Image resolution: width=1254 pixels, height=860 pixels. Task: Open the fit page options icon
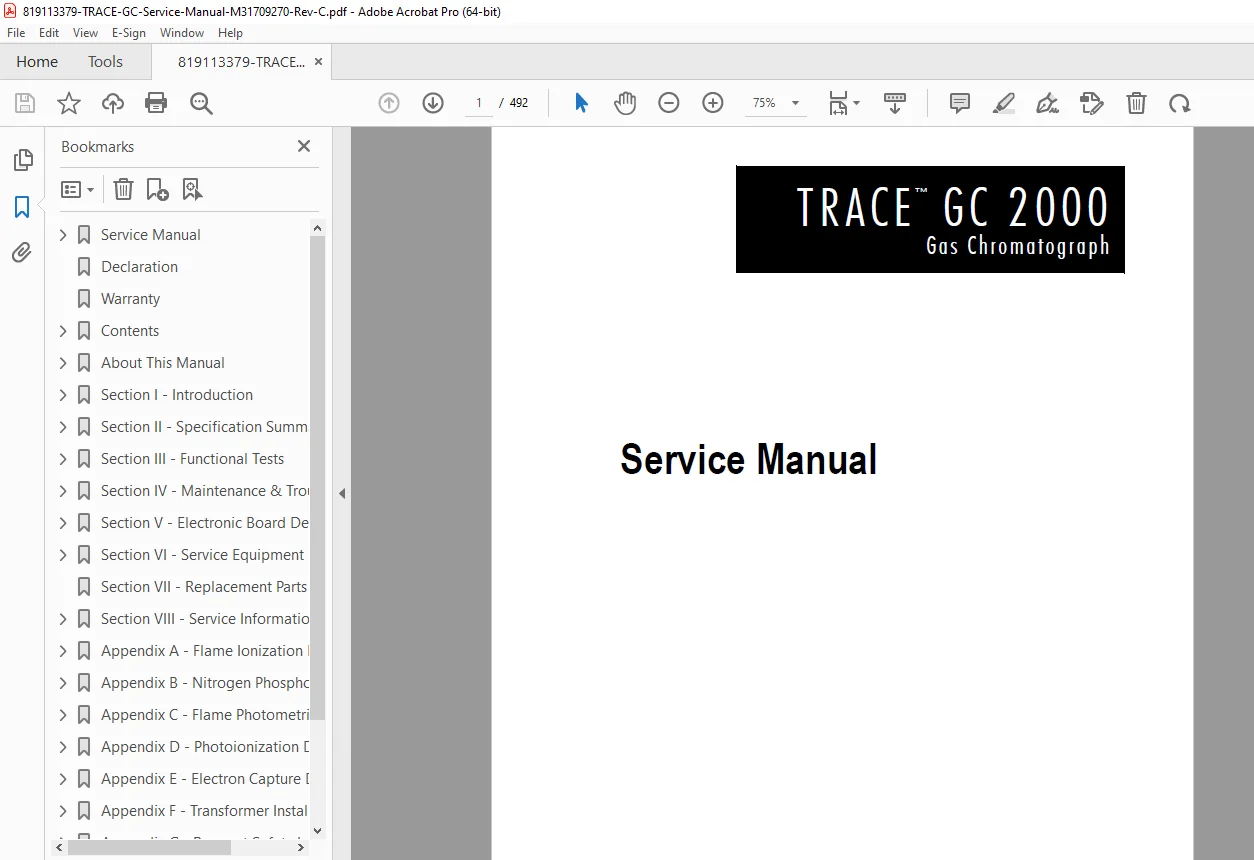click(843, 103)
